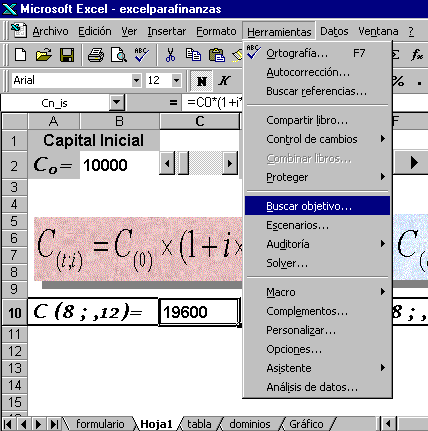Click the Excel logo in title bar

10,9
